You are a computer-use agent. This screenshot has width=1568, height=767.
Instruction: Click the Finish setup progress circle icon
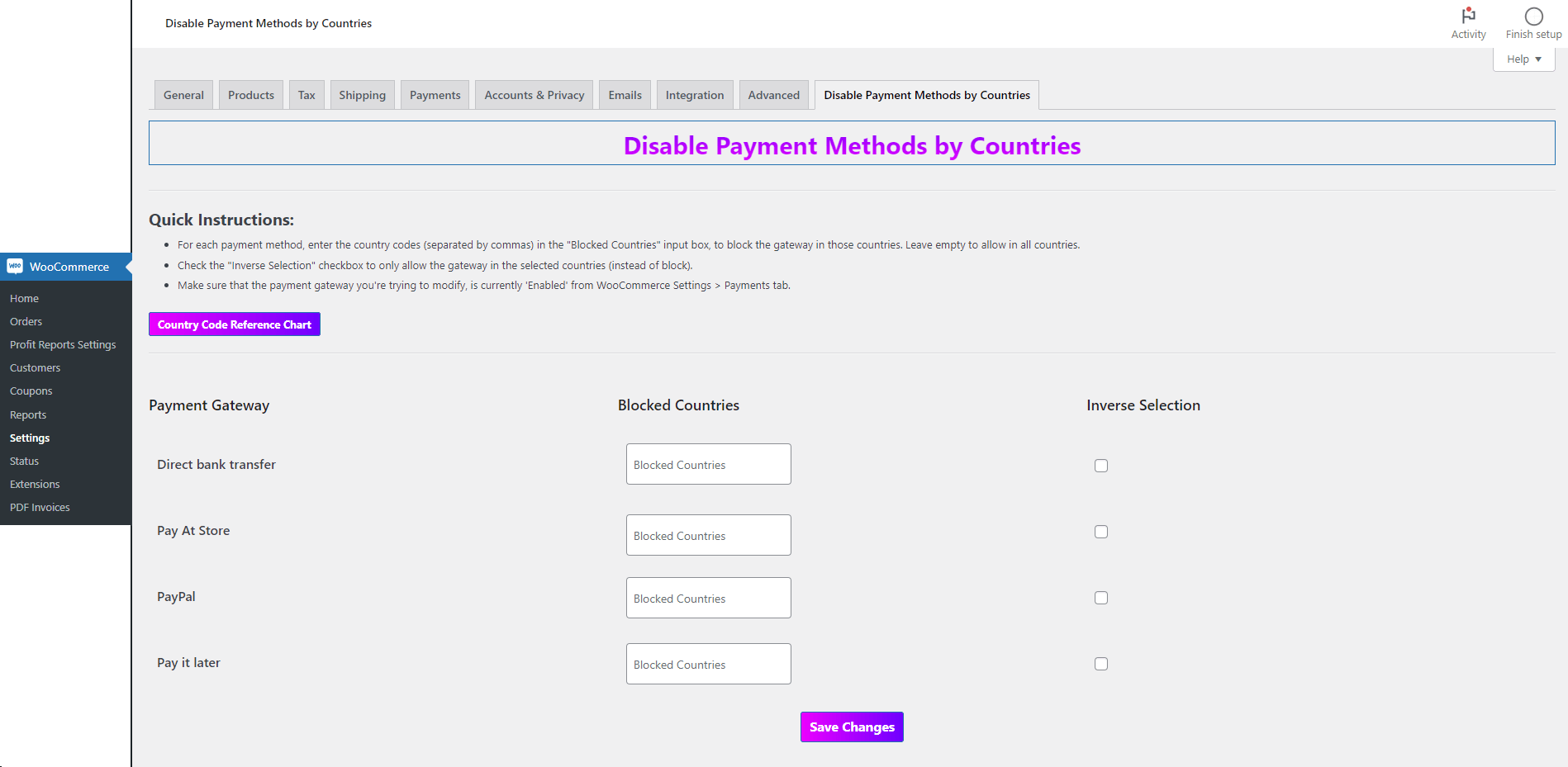(1533, 16)
